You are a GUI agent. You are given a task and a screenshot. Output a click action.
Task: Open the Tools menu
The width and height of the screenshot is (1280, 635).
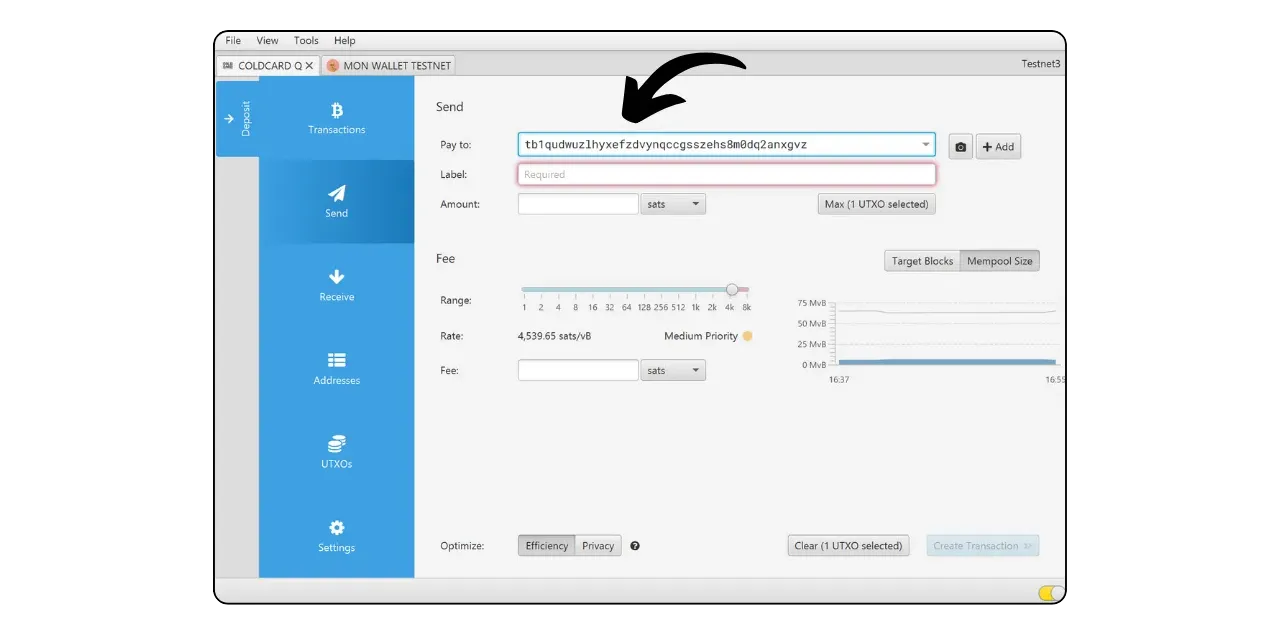click(x=306, y=41)
